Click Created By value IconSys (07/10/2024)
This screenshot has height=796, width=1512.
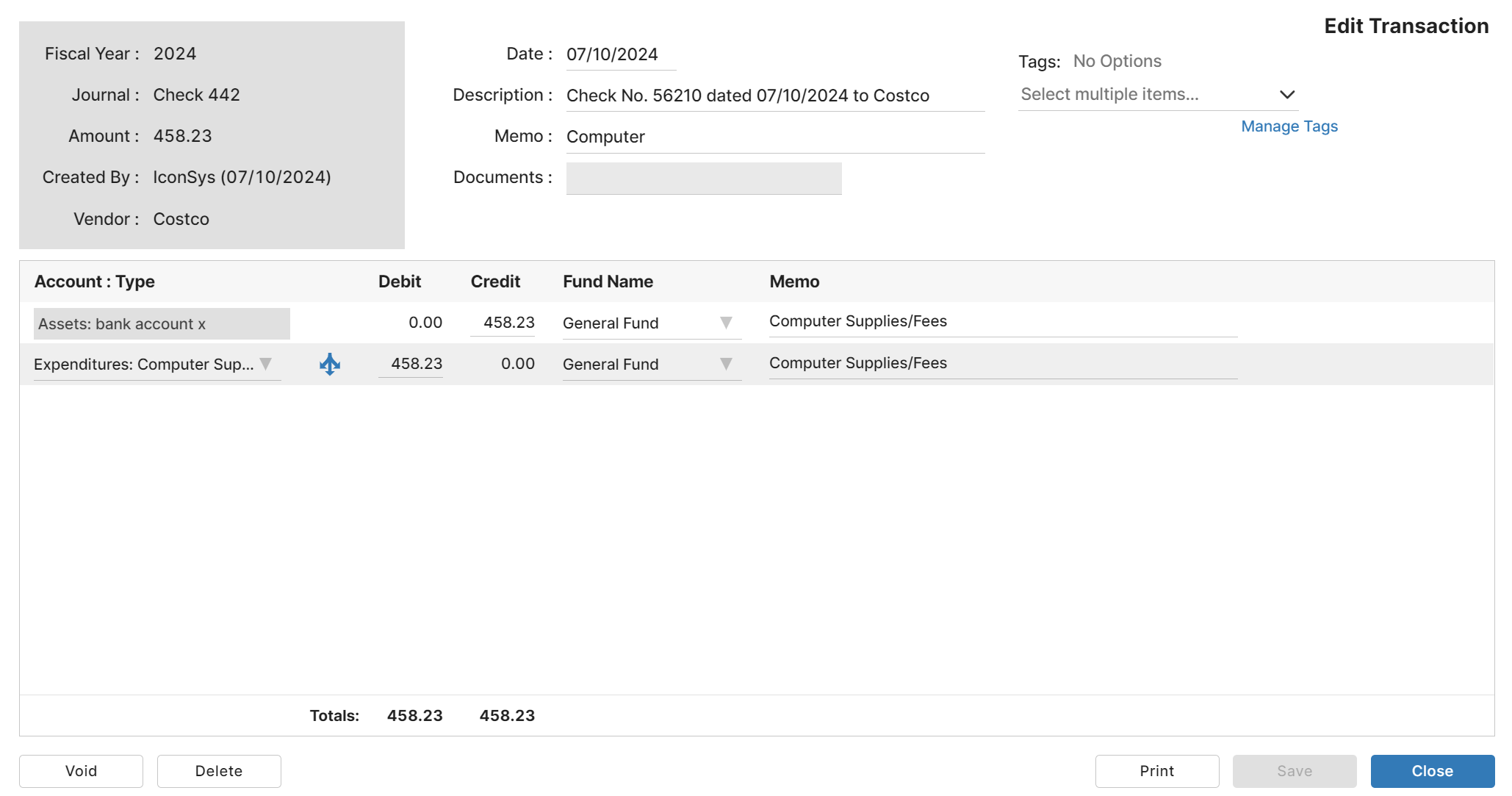point(242,177)
